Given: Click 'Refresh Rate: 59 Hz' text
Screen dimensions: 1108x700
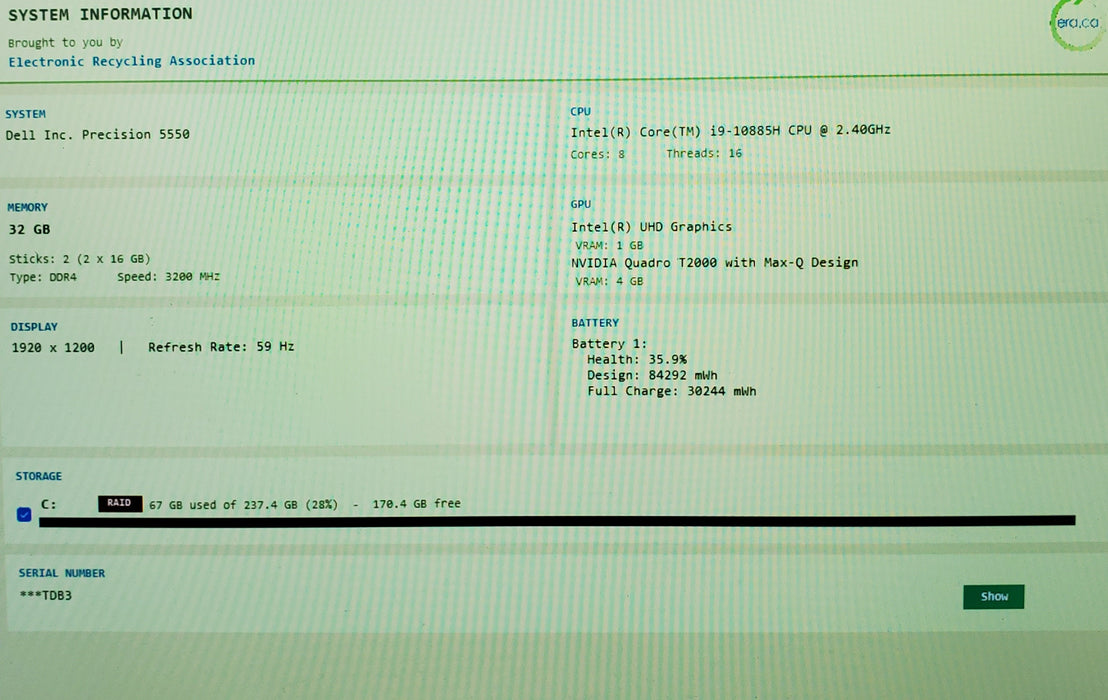Looking at the screenshot, I should click(221, 347).
